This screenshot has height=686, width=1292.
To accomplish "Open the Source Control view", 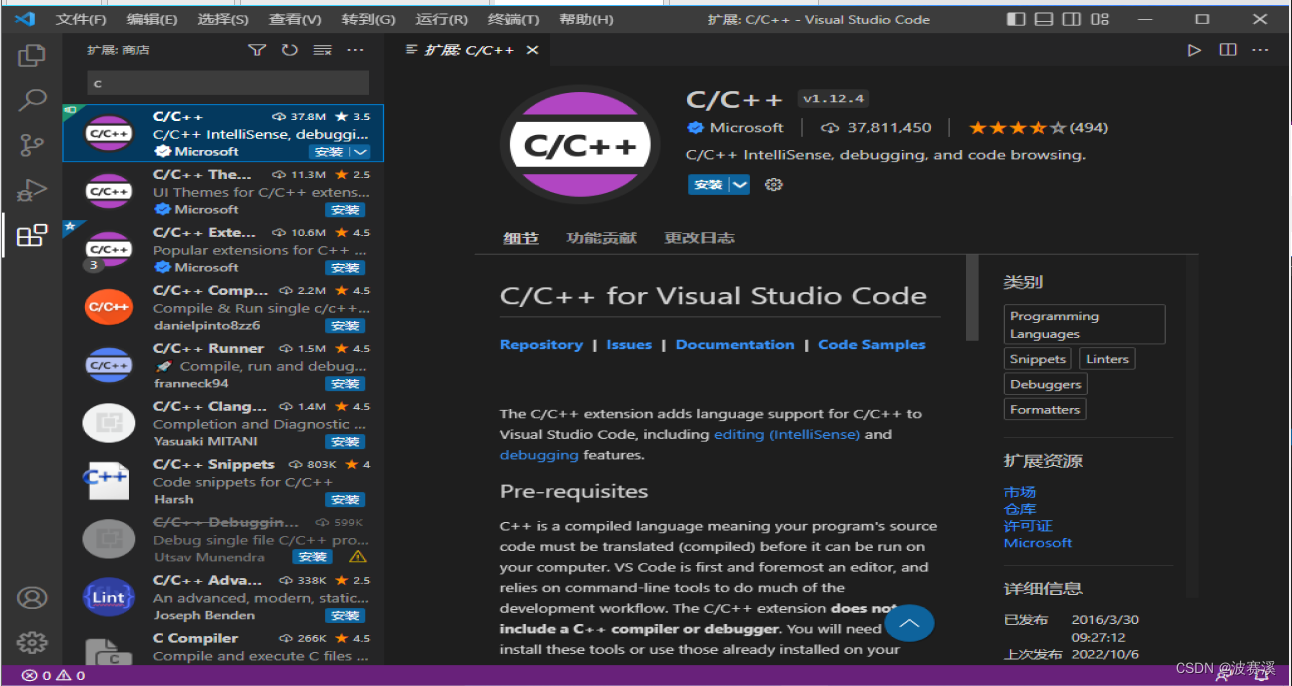I will click(32, 146).
